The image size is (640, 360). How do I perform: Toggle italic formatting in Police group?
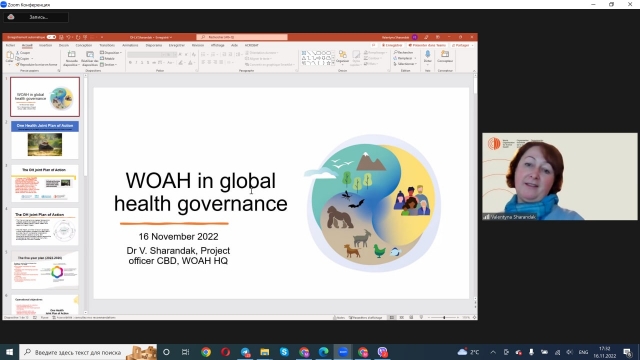click(136, 63)
